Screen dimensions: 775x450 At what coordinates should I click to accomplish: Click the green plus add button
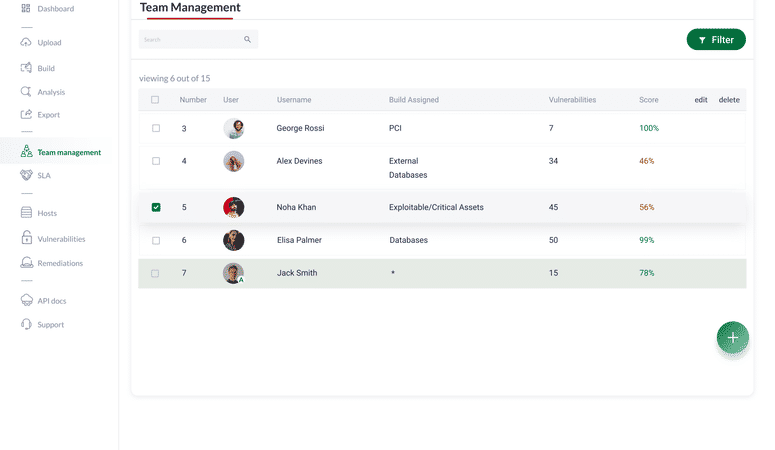pyautogui.click(x=732, y=338)
